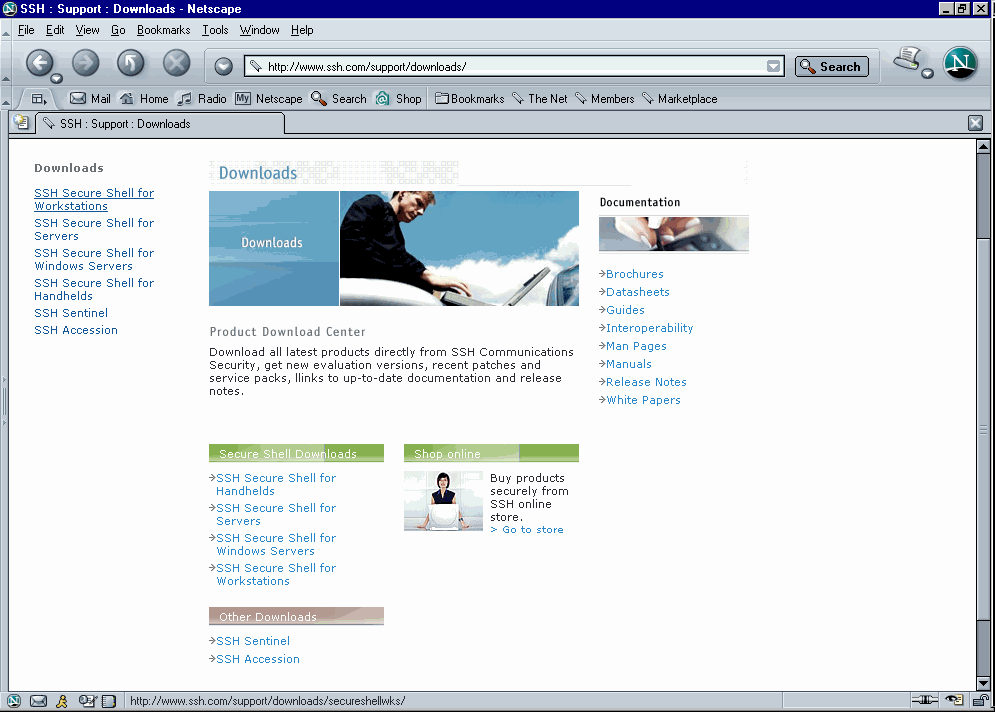Open the dropdown left of address bar
995x712 pixels.
[x=224, y=67]
